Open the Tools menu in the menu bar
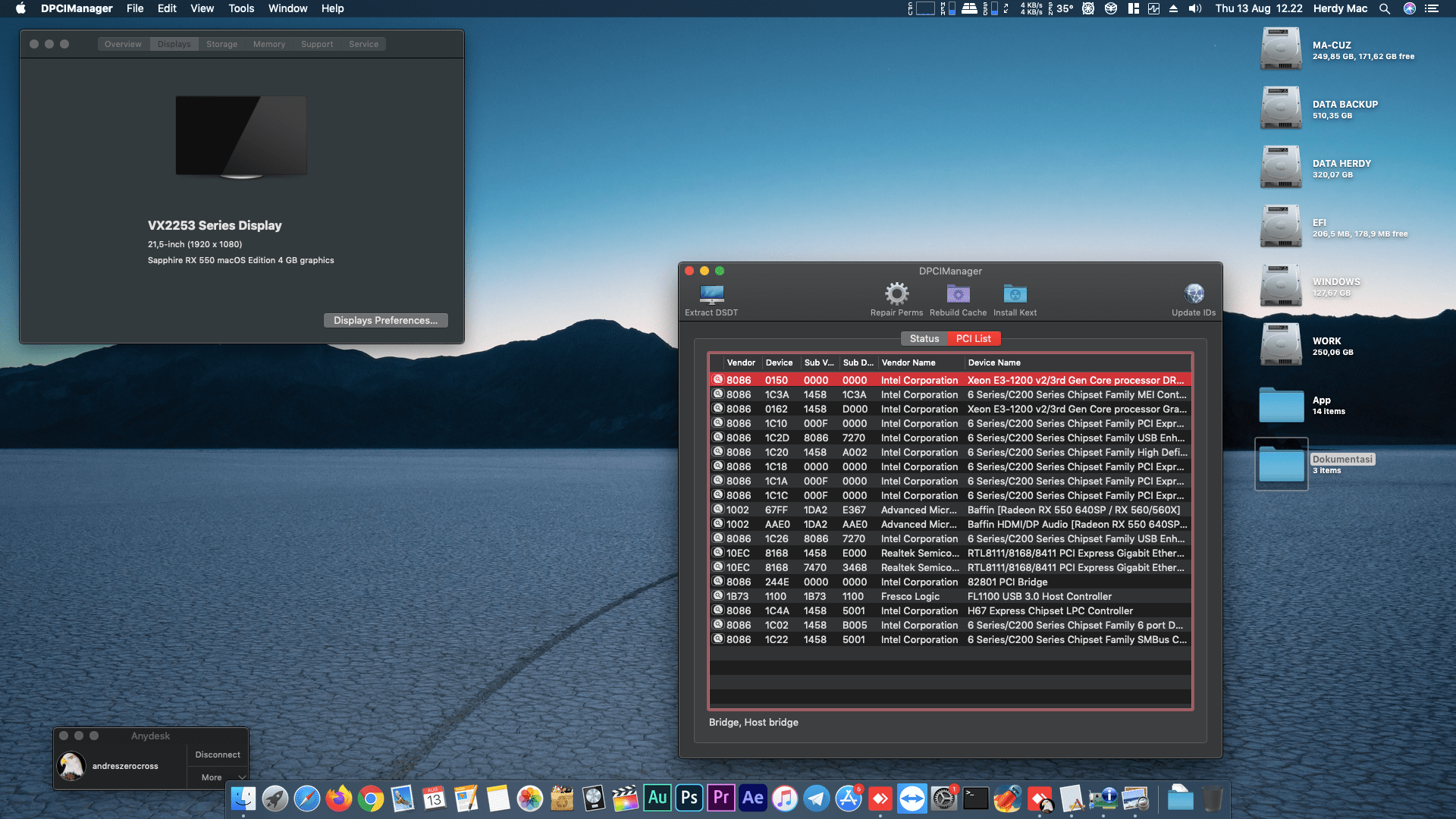 point(241,8)
